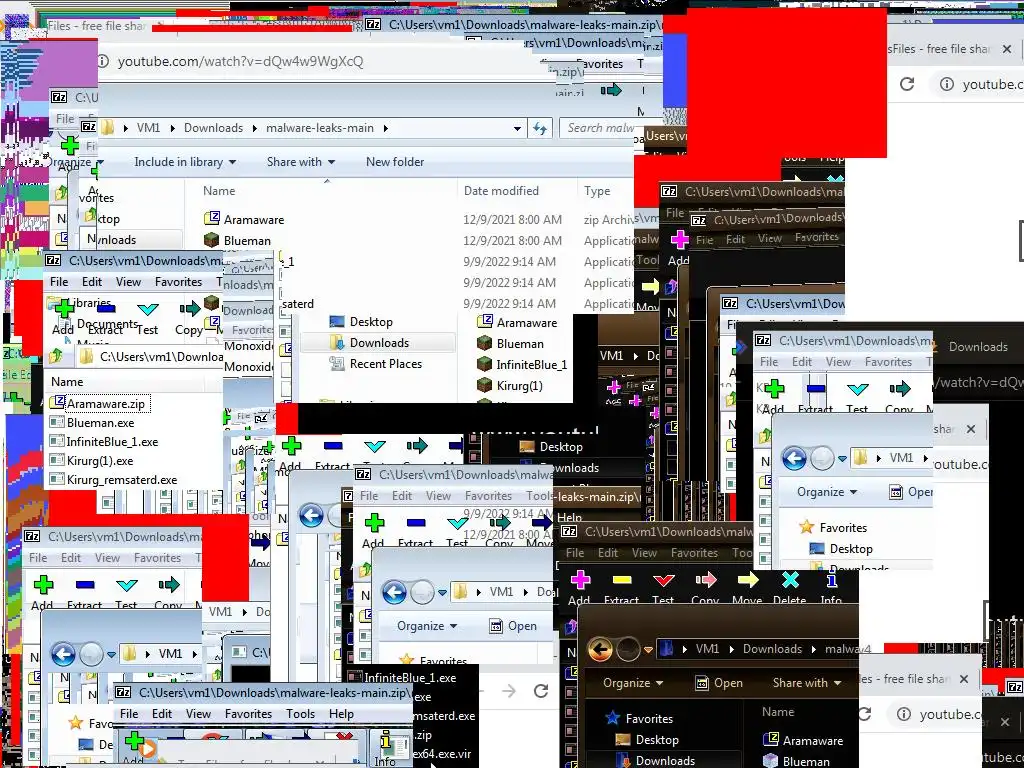Click red Test checkmark in dark 7-Zip toolbar
The width and height of the screenshot is (1024, 768).
coord(664,580)
